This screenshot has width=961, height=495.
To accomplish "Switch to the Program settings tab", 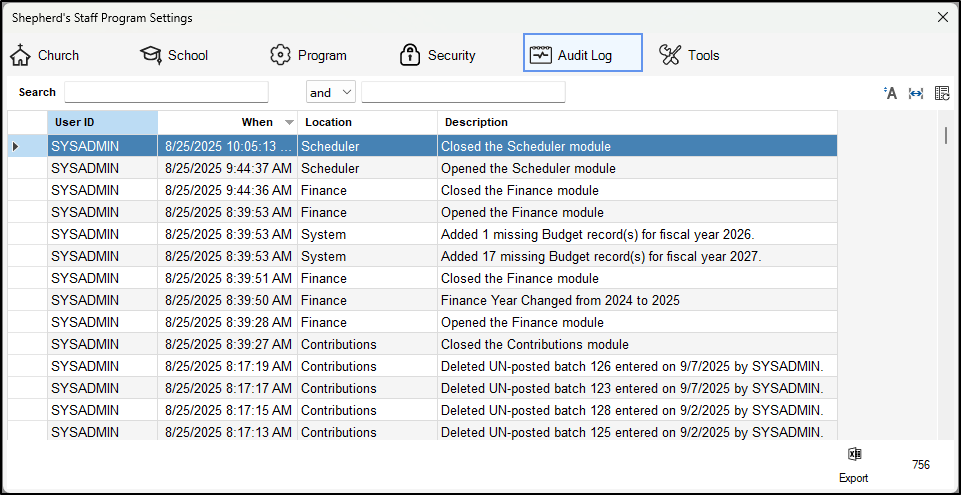I will pos(308,55).
